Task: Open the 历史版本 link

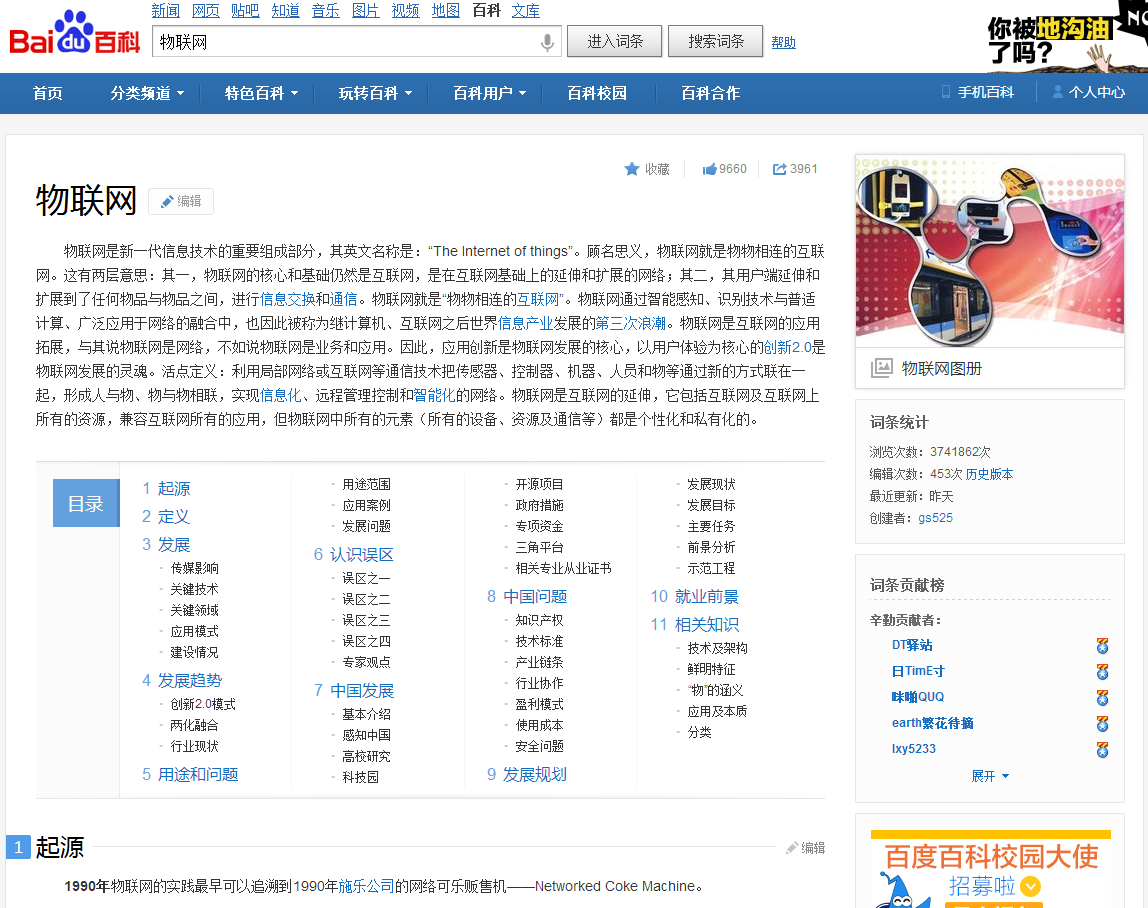Action: click(x=989, y=474)
